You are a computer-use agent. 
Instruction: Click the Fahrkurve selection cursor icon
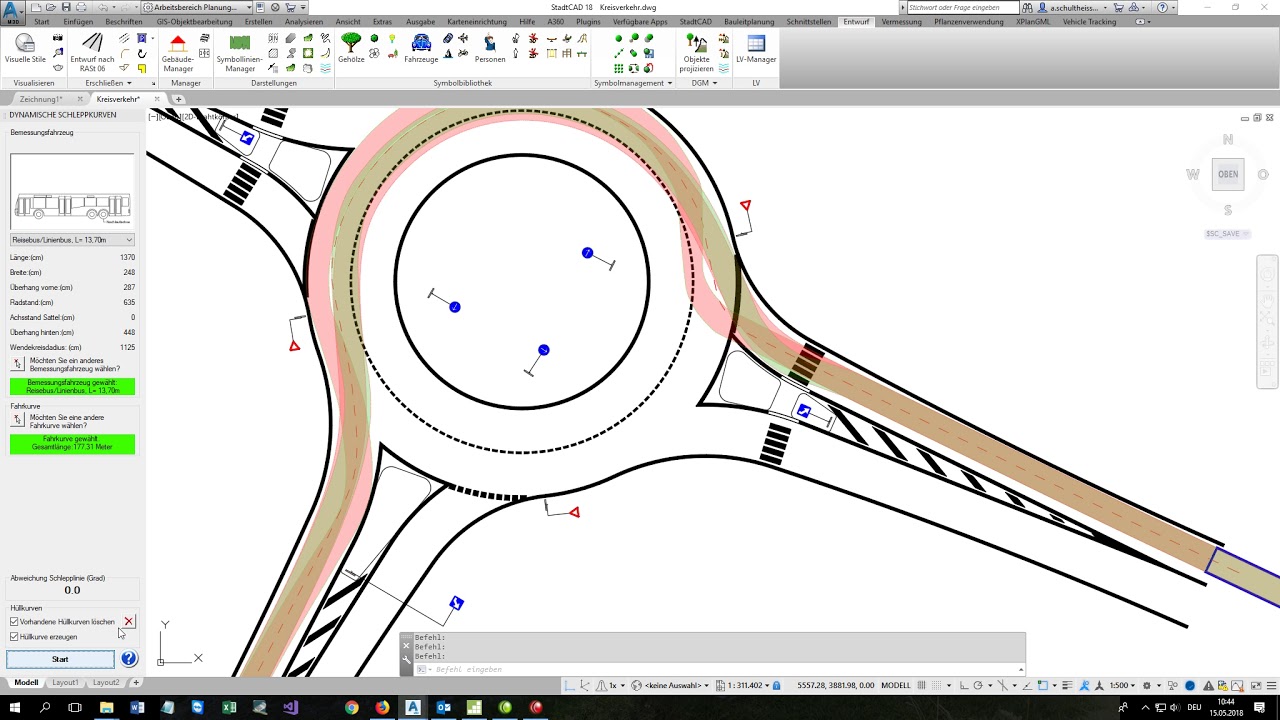(18, 421)
